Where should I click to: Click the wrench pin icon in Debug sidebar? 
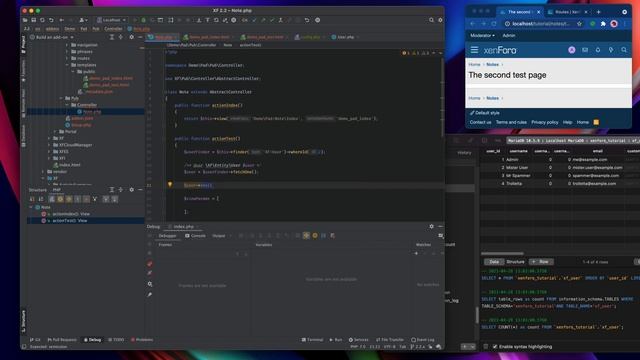(150, 294)
